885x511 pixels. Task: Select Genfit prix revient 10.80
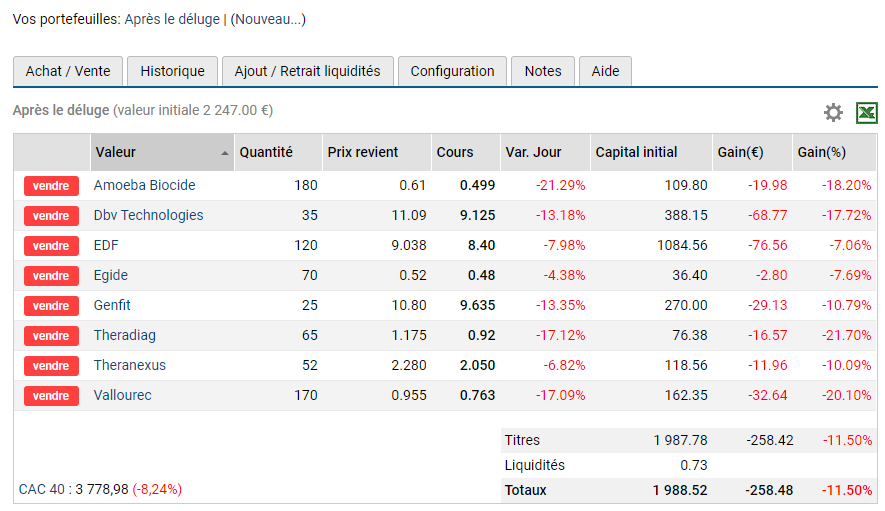(409, 305)
